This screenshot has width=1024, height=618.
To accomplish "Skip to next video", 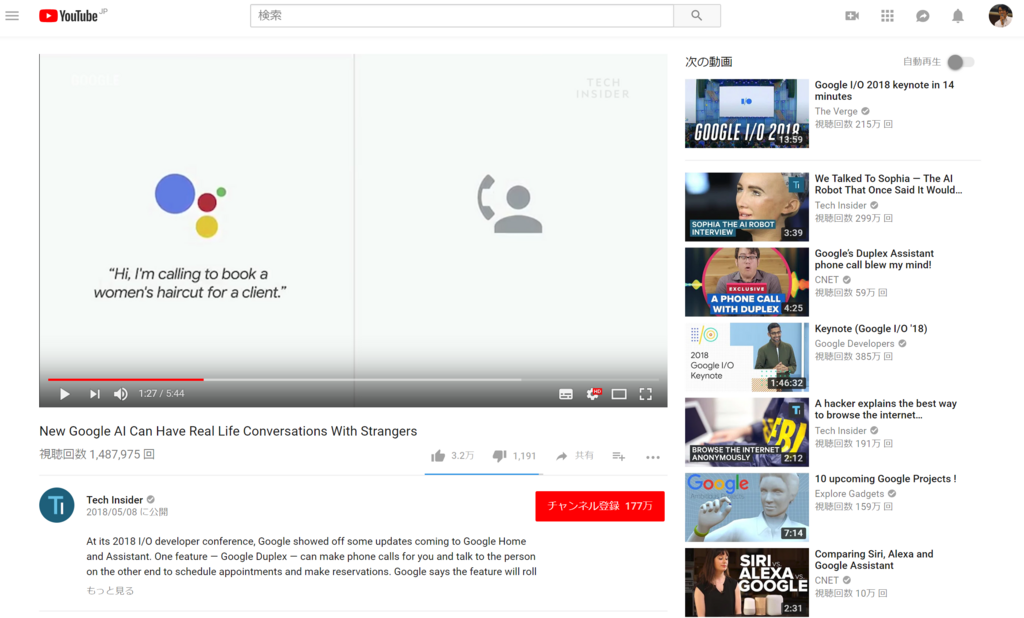I will pos(95,394).
